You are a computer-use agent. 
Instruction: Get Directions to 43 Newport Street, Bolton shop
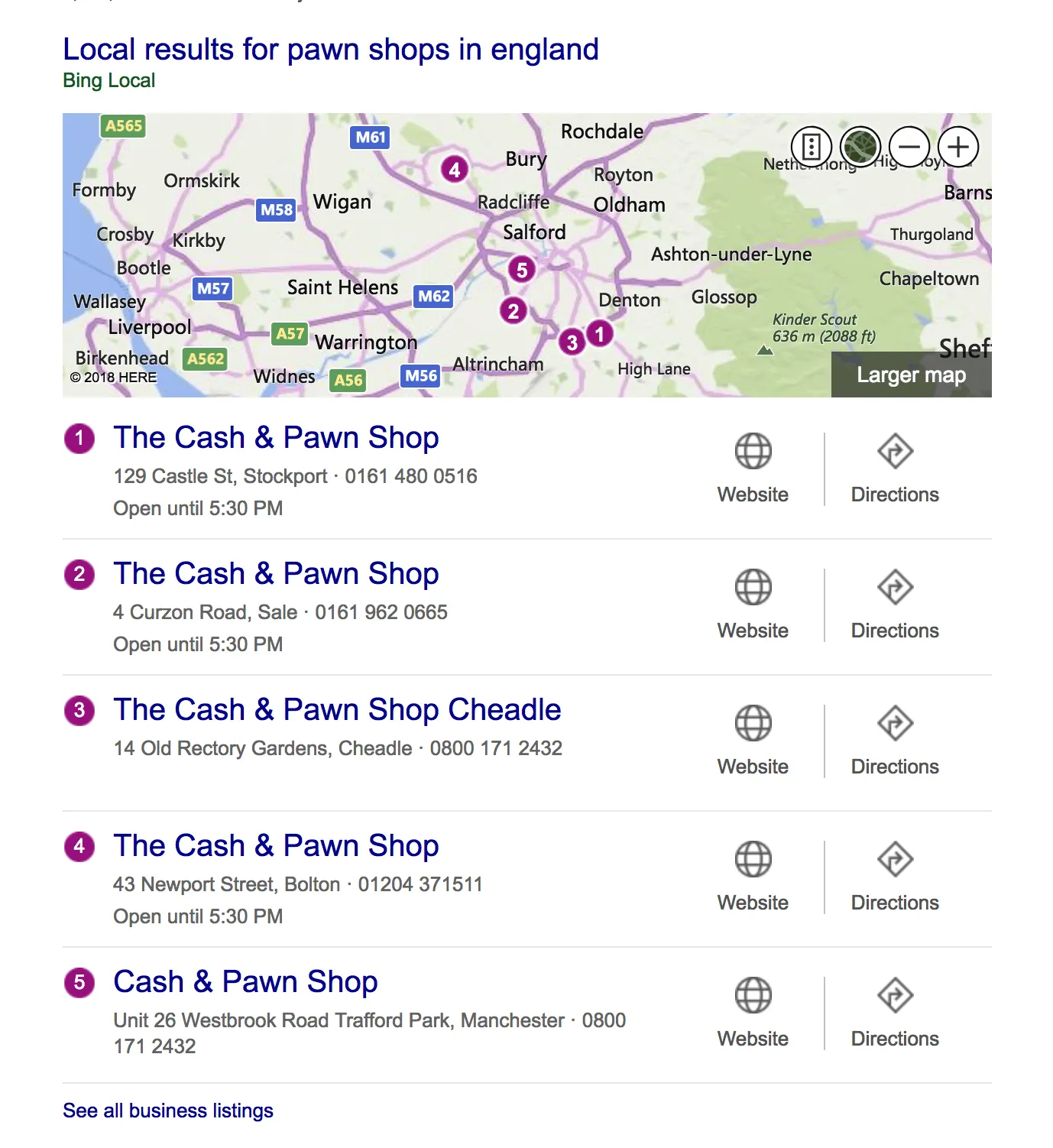pos(895,877)
